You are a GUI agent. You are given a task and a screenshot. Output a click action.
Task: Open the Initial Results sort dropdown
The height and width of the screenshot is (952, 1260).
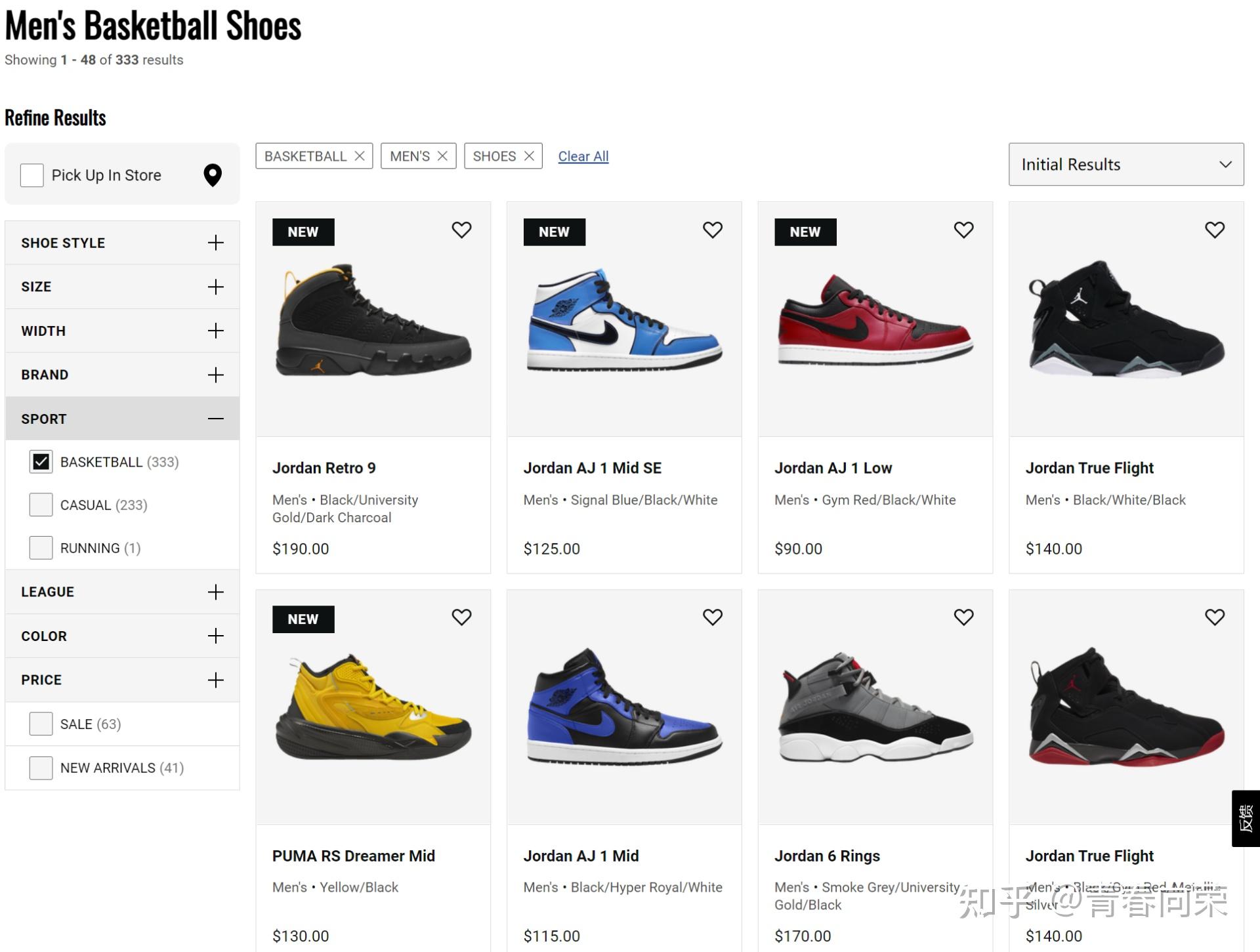(1125, 164)
